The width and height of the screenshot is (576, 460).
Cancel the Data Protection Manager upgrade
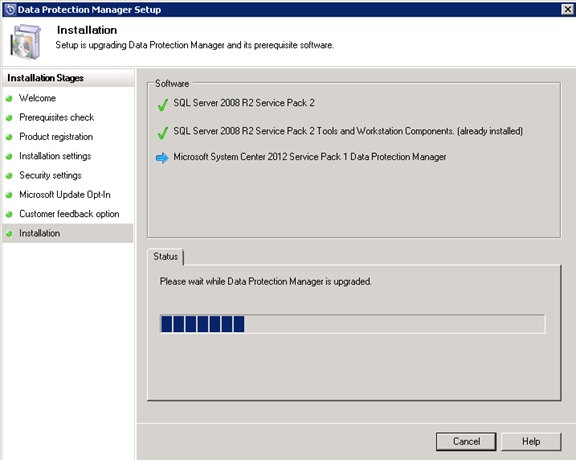pos(466,441)
